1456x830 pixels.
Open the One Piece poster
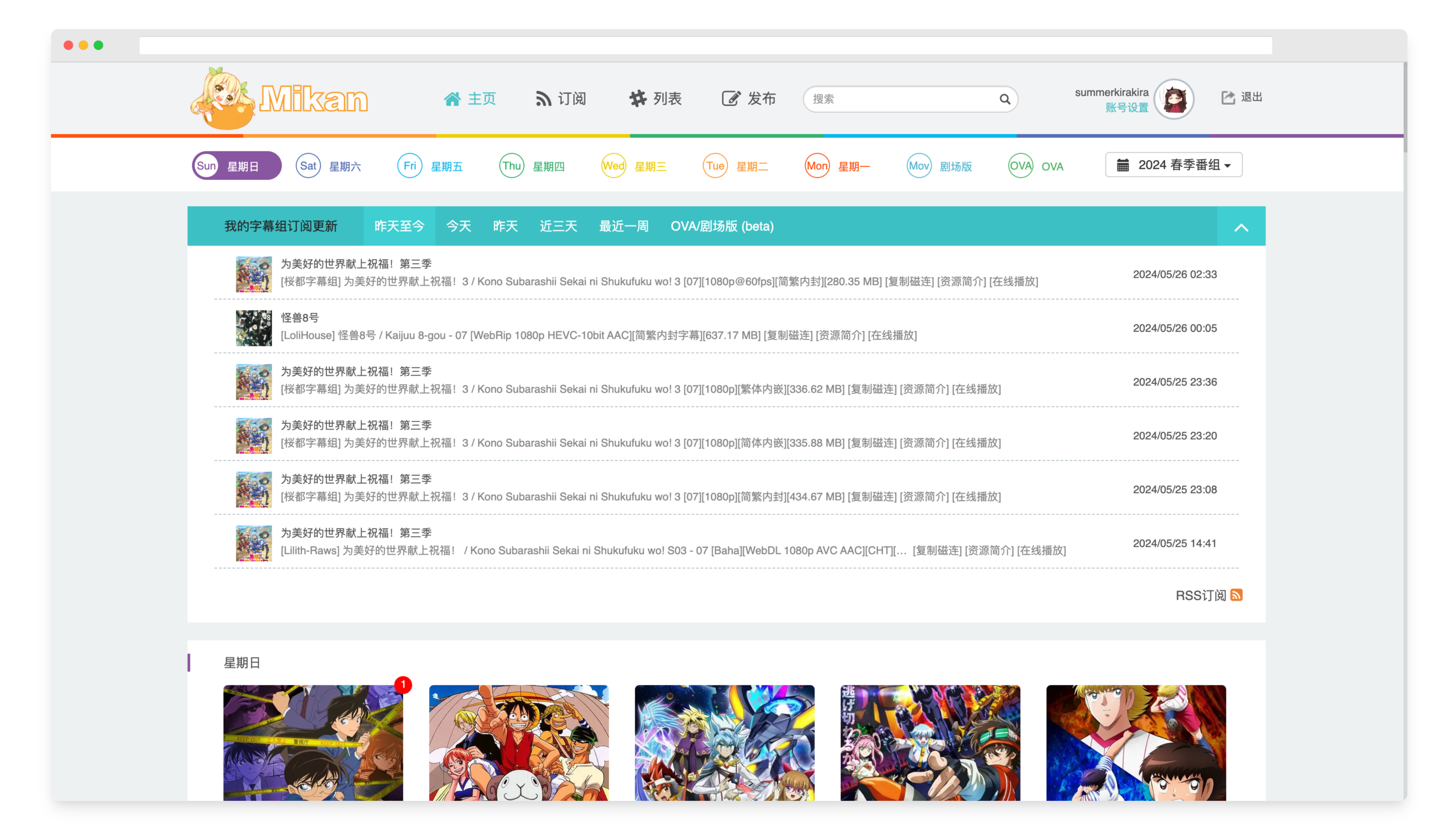(x=519, y=743)
